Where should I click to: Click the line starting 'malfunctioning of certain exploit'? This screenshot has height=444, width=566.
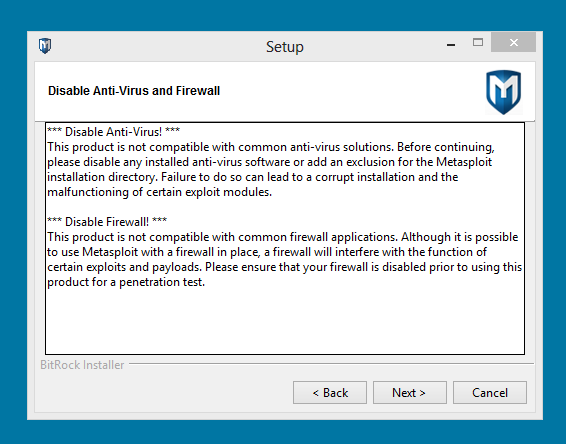(159, 192)
